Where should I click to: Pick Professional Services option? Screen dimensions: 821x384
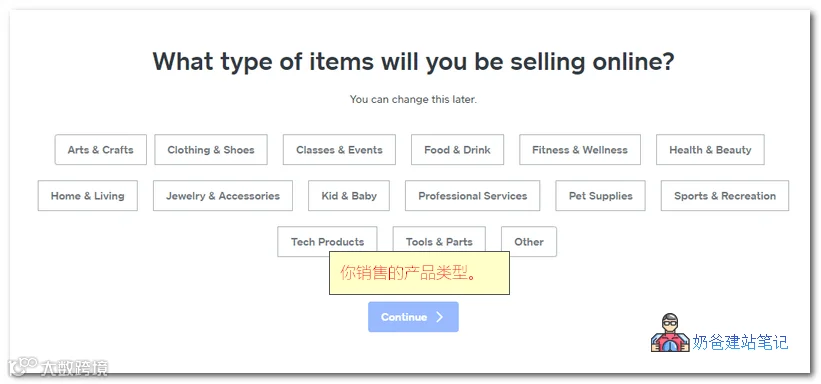click(473, 196)
